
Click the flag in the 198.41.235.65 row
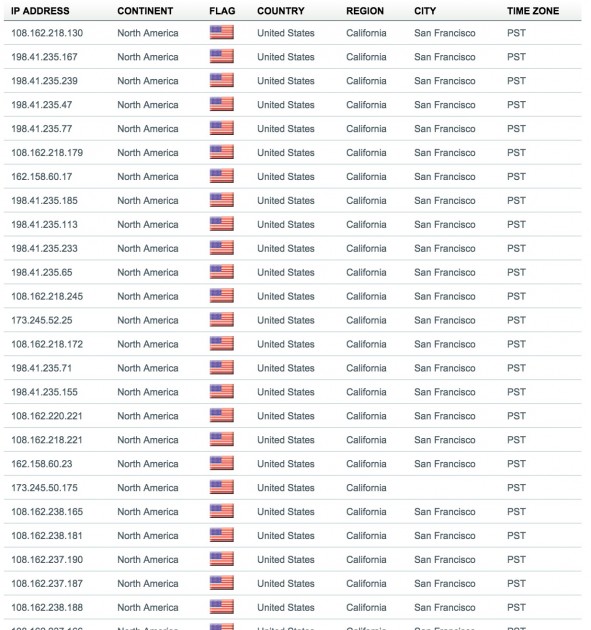(221, 272)
